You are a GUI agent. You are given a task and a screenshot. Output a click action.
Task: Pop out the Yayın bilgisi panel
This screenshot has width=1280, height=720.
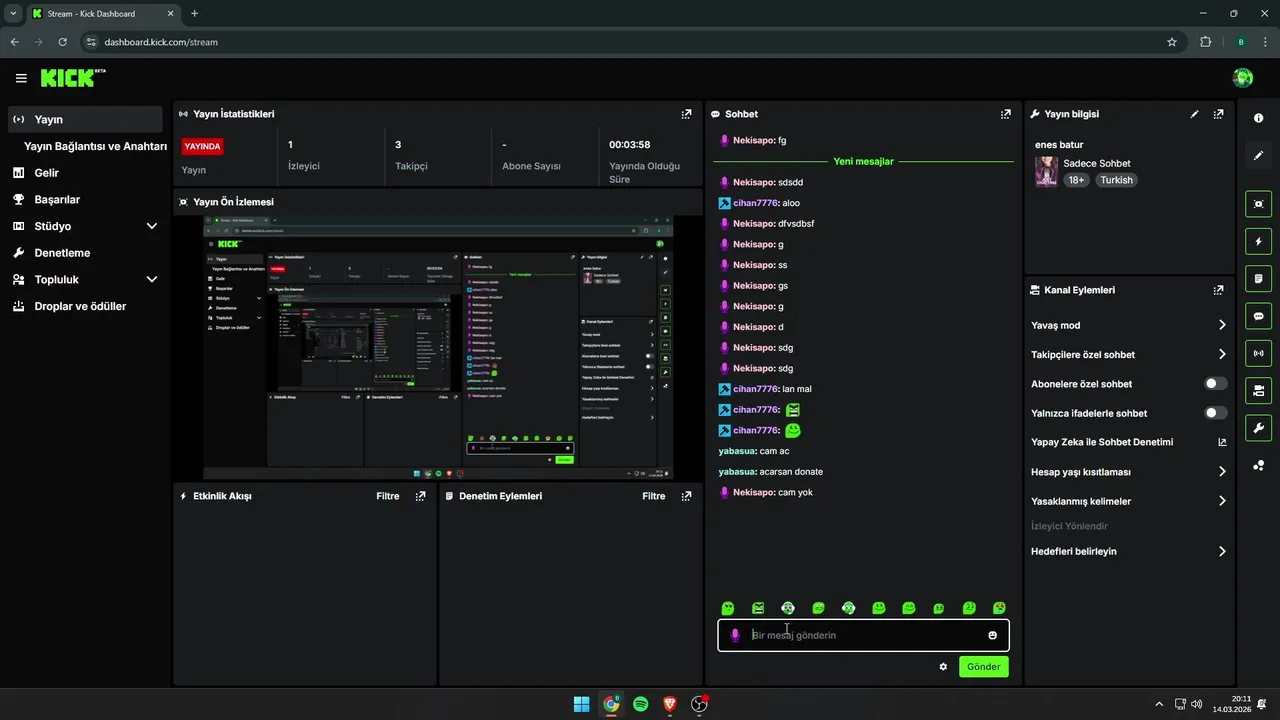(1218, 114)
